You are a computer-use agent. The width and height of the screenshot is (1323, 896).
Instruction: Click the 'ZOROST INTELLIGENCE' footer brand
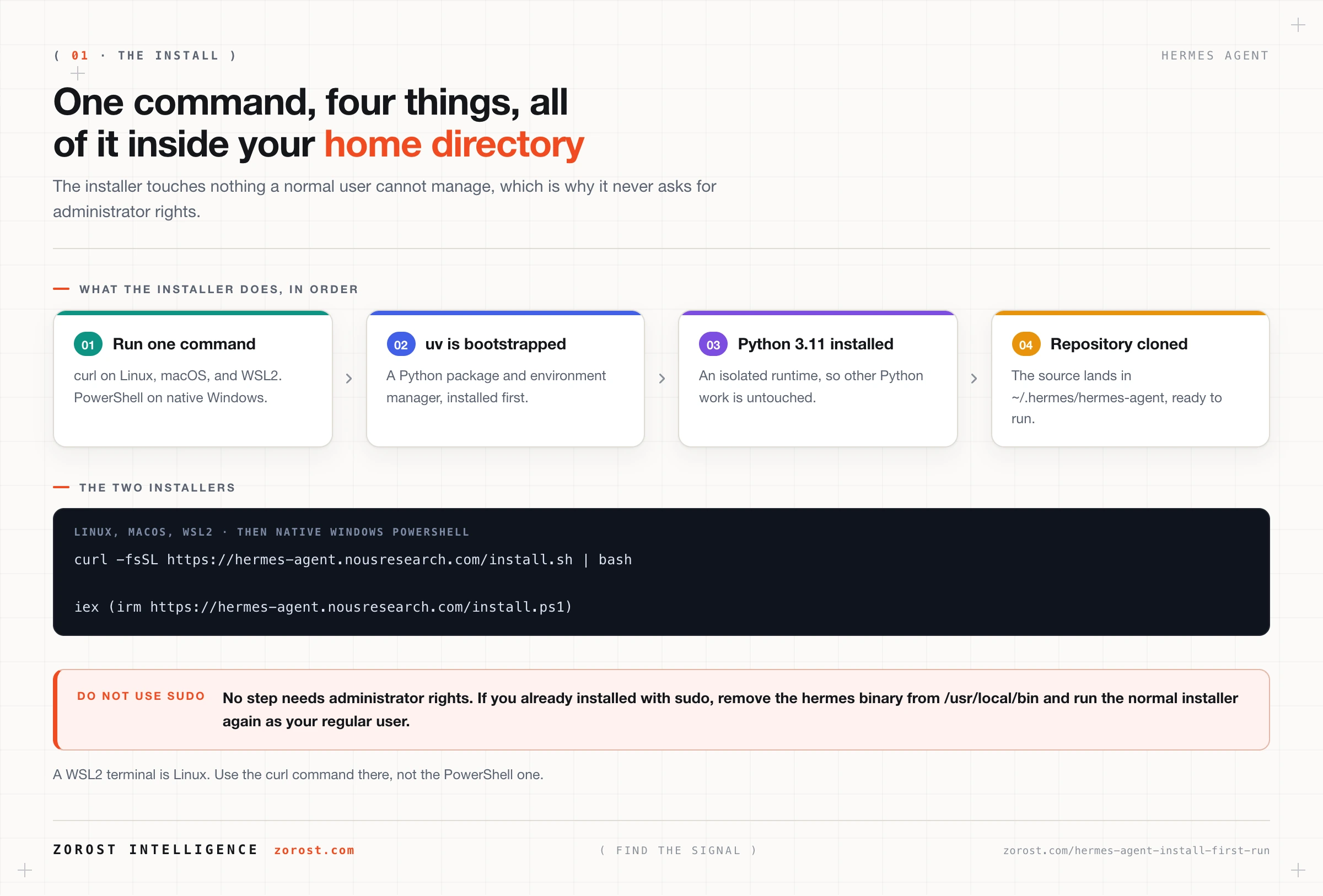(155, 850)
